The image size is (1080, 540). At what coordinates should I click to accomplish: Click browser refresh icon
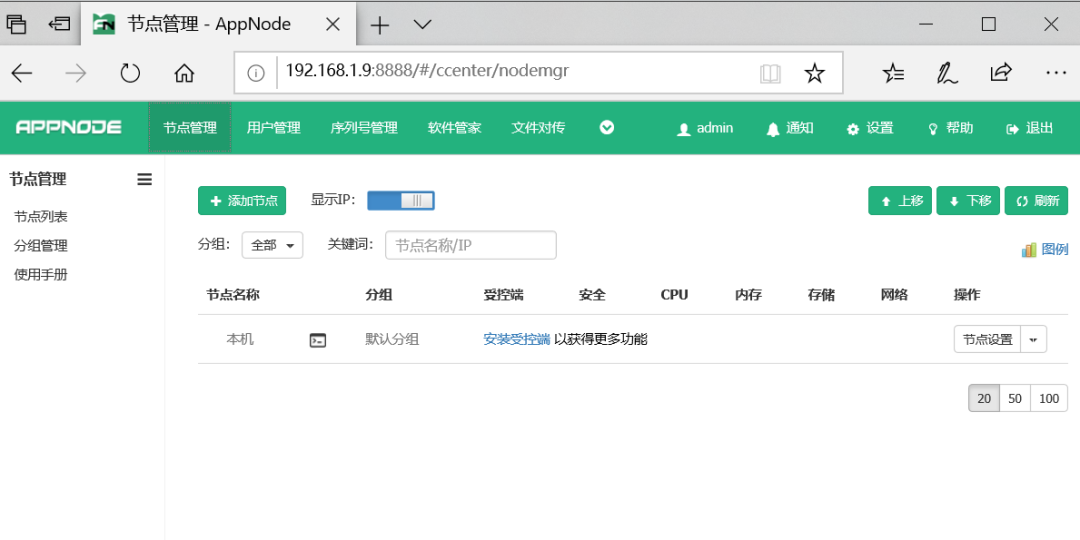pos(130,73)
